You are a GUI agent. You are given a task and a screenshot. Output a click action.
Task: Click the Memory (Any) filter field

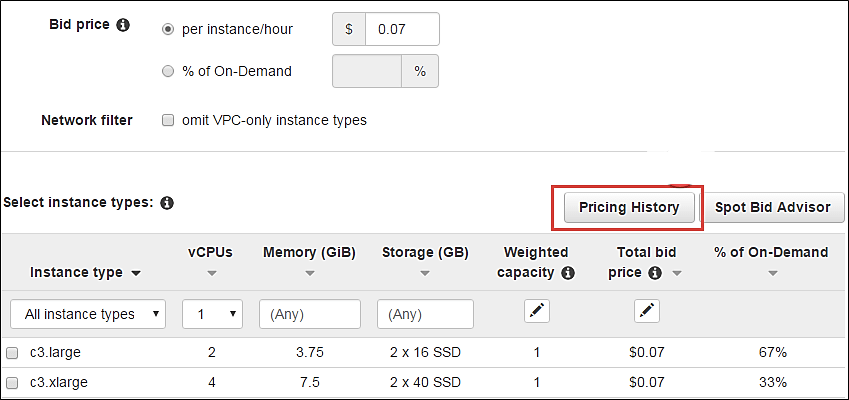(309, 314)
